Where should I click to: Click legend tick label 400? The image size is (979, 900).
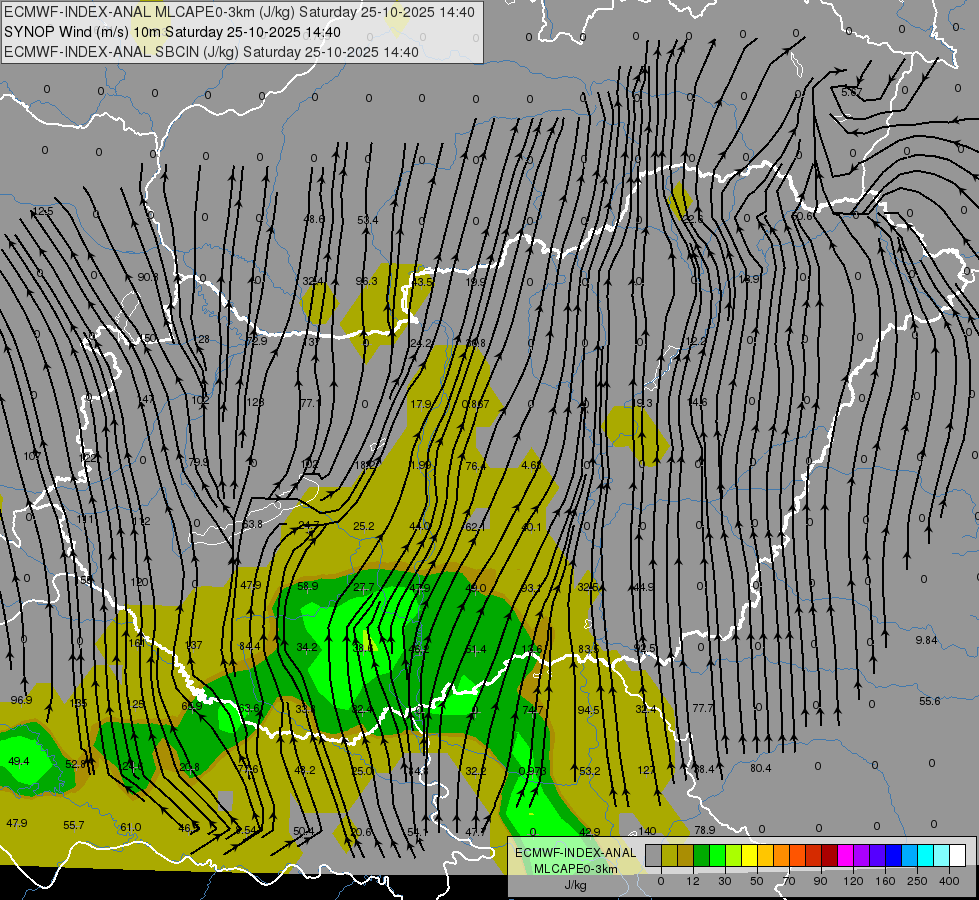(x=949, y=881)
